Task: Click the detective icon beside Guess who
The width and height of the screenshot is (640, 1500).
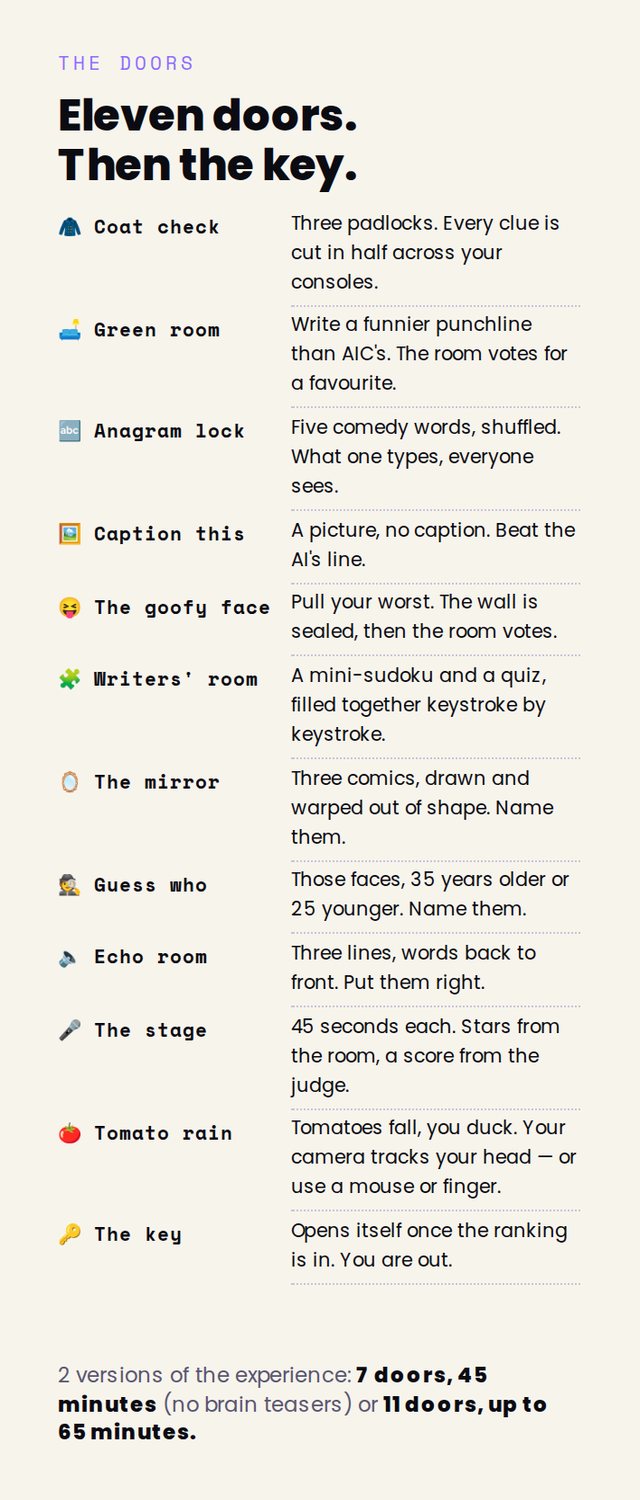Action: (69, 885)
